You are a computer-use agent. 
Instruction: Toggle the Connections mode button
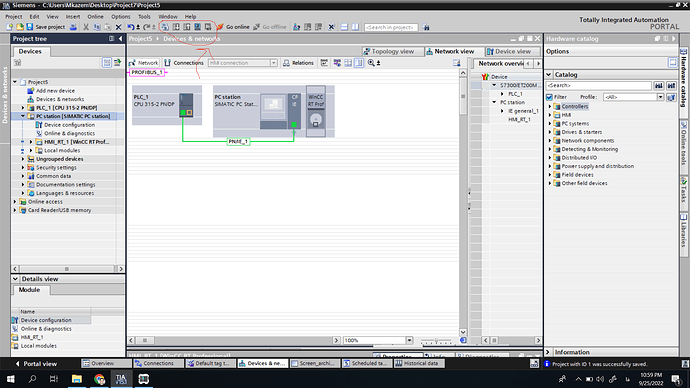coord(184,63)
